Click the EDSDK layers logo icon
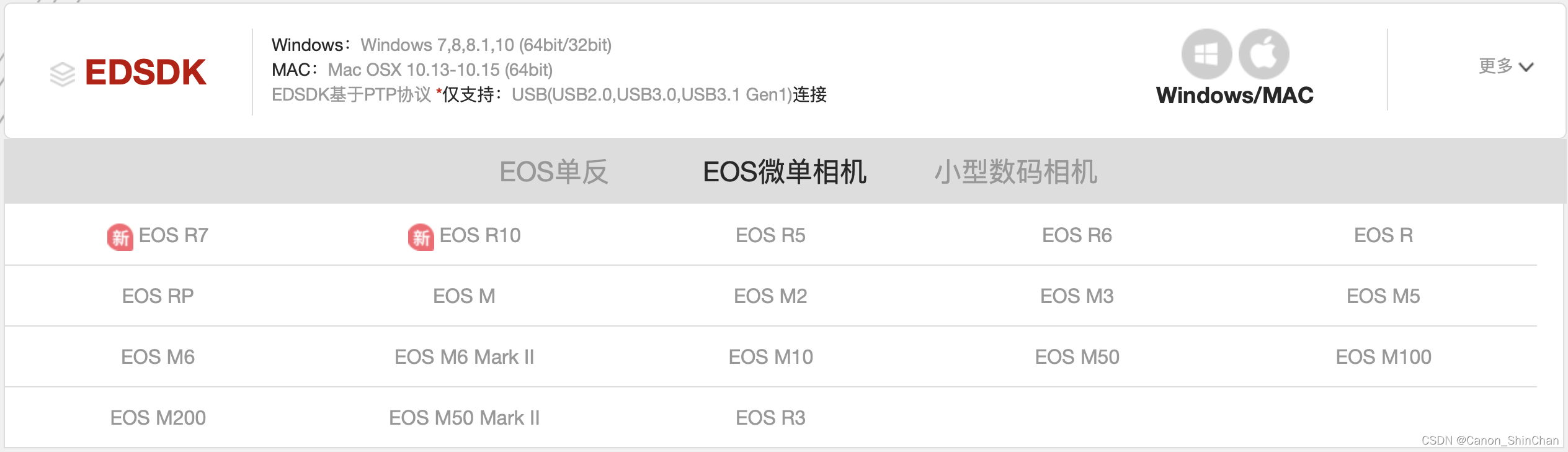The image size is (1568, 452). (x=61, y=73)
